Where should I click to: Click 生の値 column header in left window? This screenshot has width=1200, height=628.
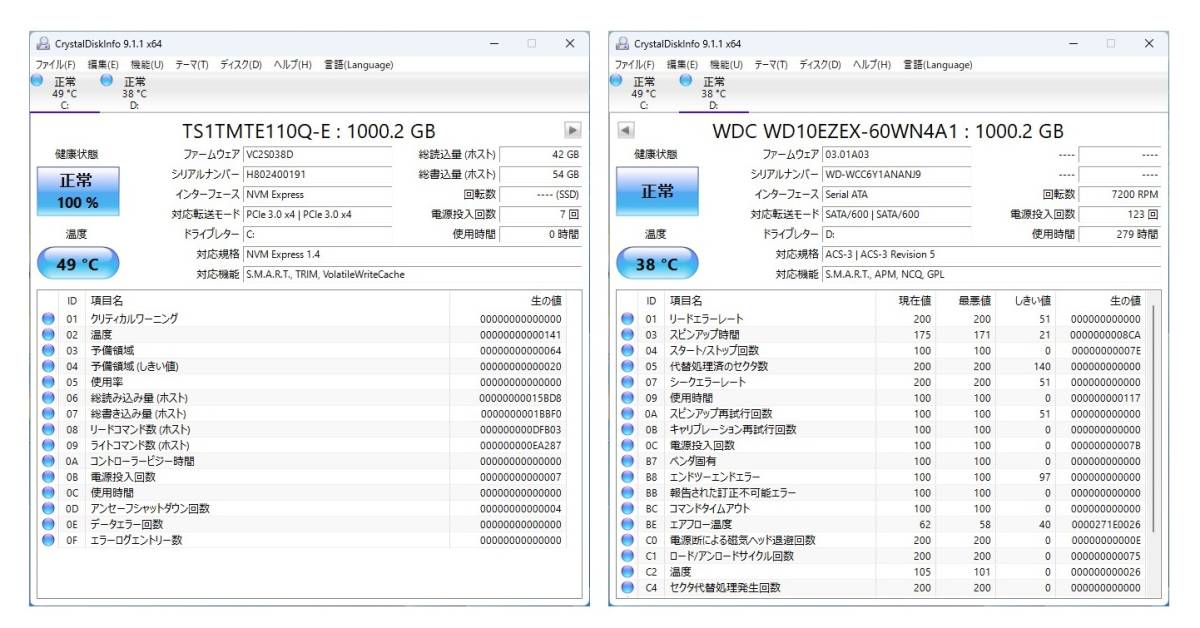(508, 300)
